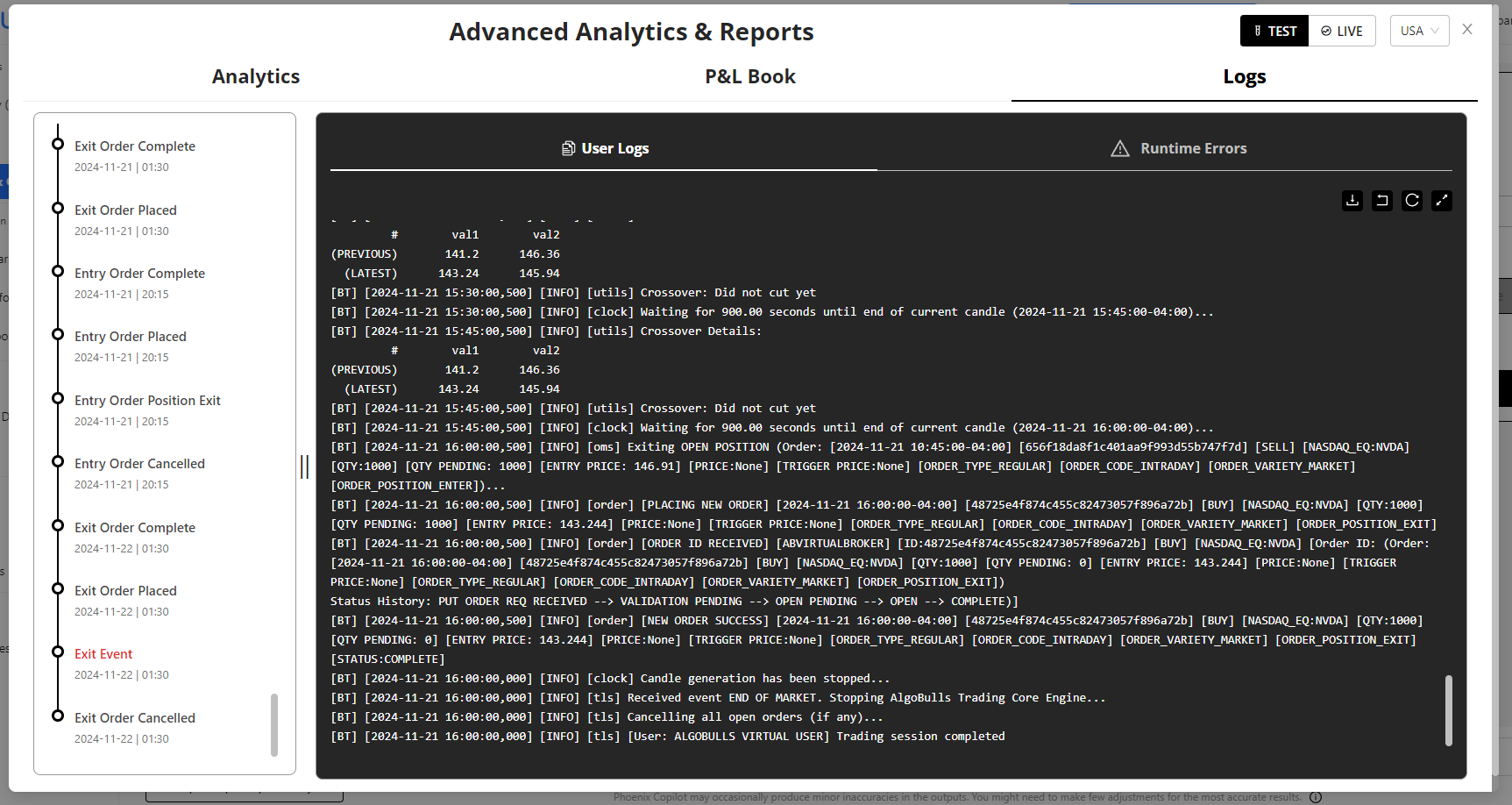Click info icon beside Phoenix Copilot disclaimer
Image resolution: width=1512 pixels, height=805 pixels.
pyautogui.click(x=1316, y=797)
